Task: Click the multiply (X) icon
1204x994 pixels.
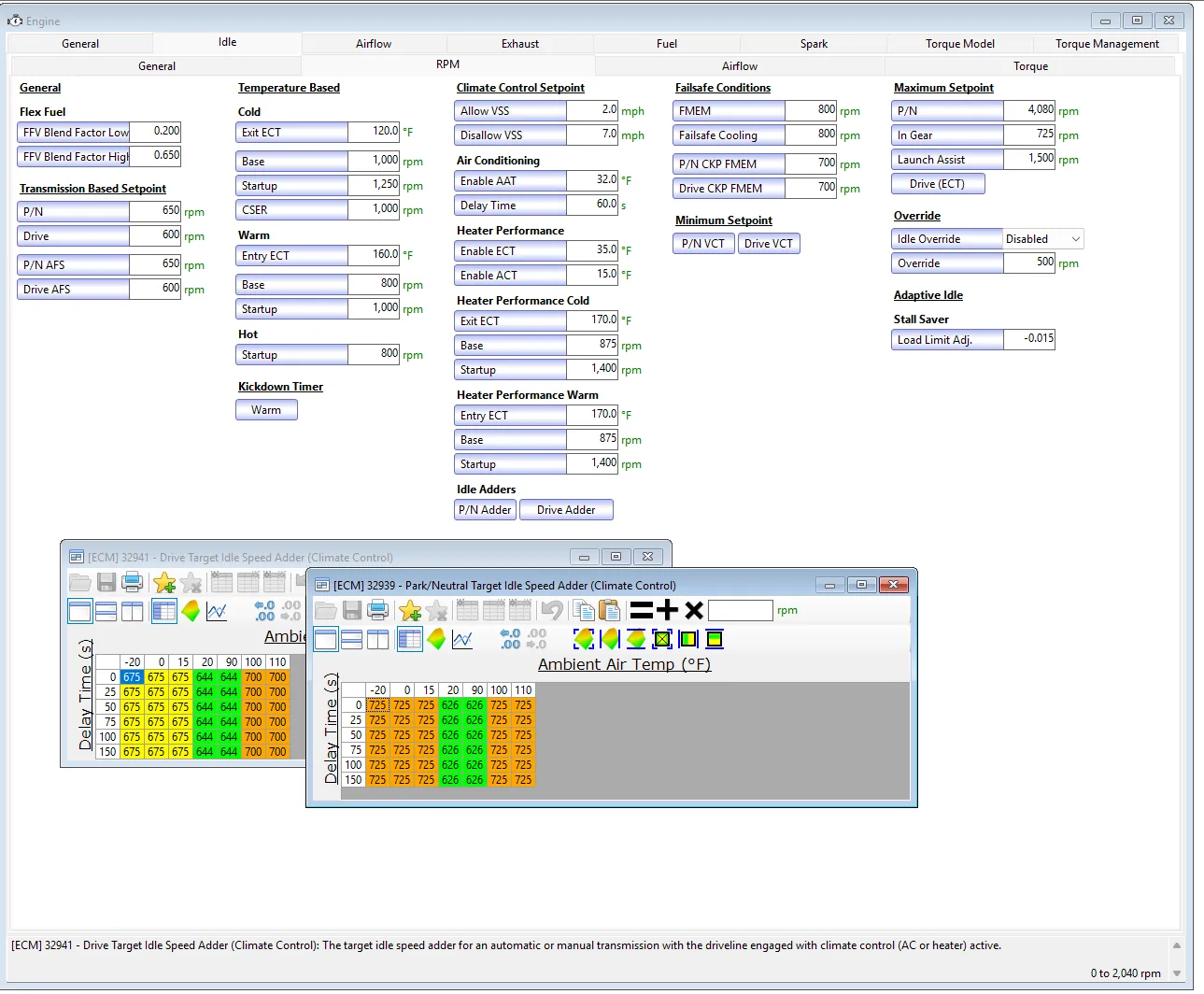Action: [693, 611]
